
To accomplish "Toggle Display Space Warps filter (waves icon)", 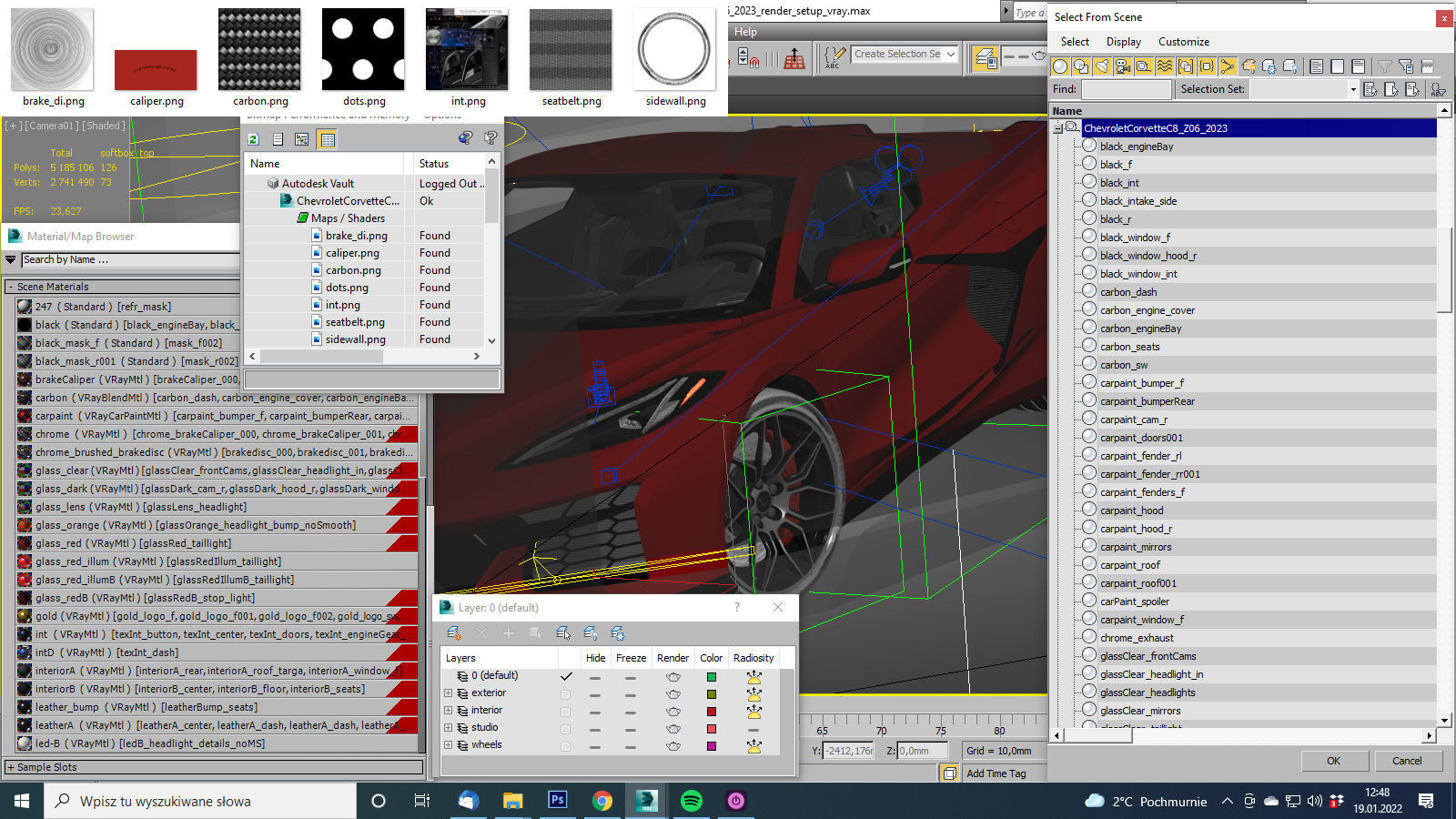I will (x=1165, y=66).
